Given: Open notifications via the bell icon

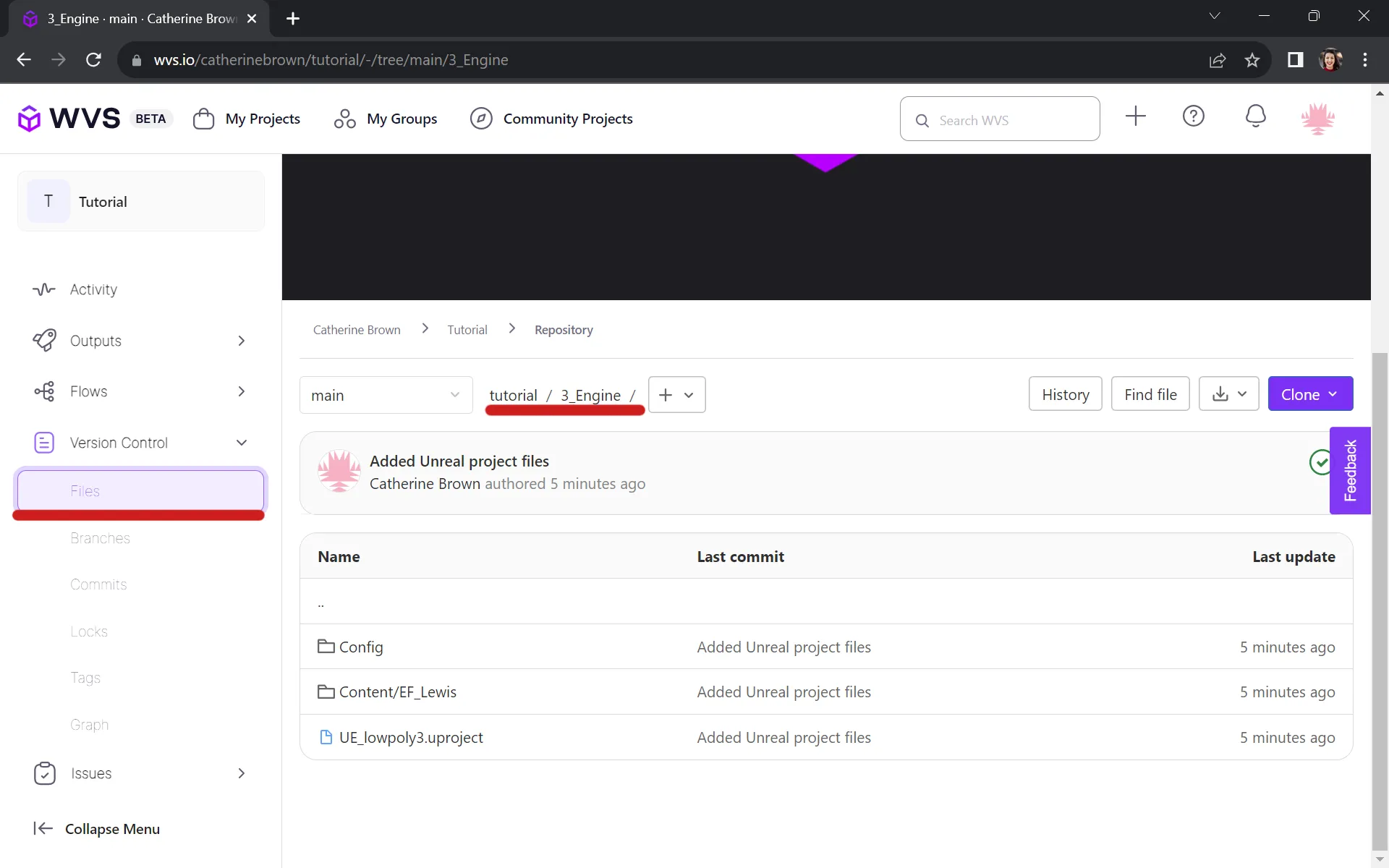Looking at the screenshot, I should coord(1255,116).
